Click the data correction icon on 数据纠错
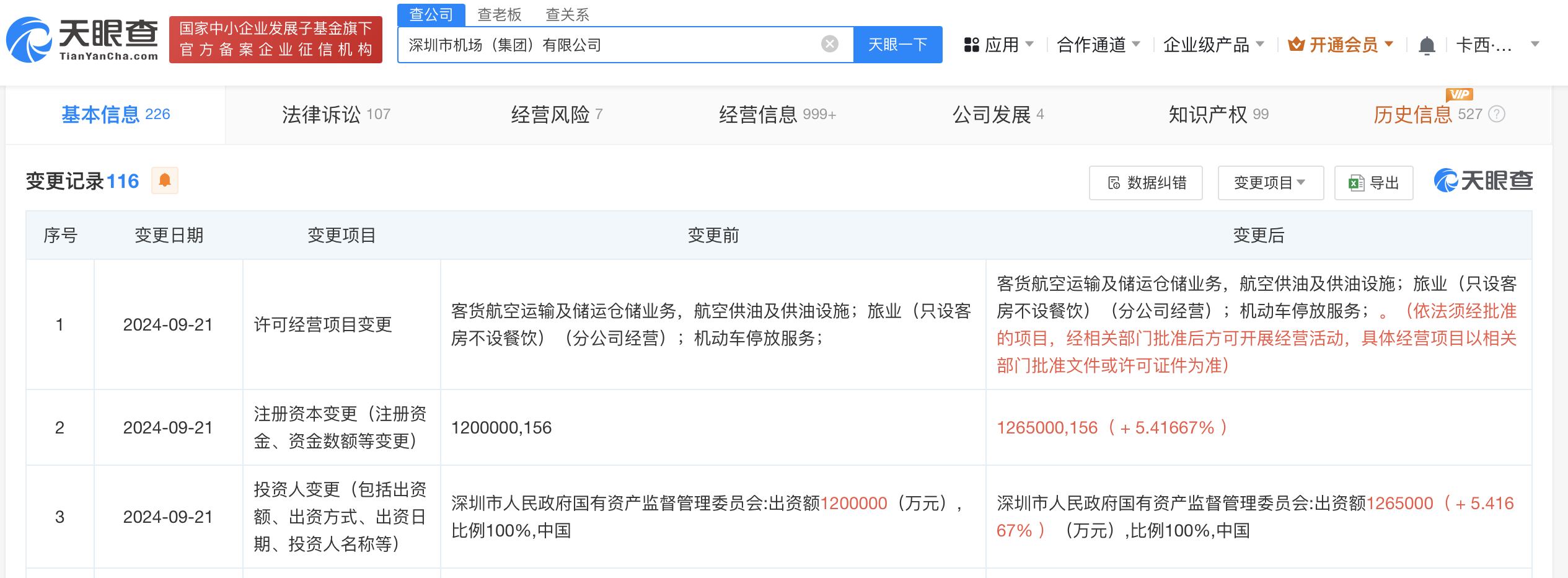This screenshot has height=578, width=1568. [1114, 182]
